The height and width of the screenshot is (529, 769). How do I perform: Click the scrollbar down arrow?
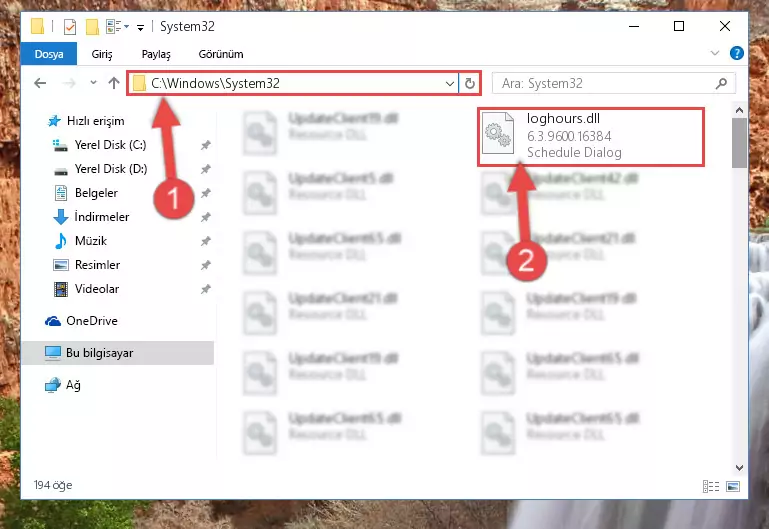click(739, 468)
